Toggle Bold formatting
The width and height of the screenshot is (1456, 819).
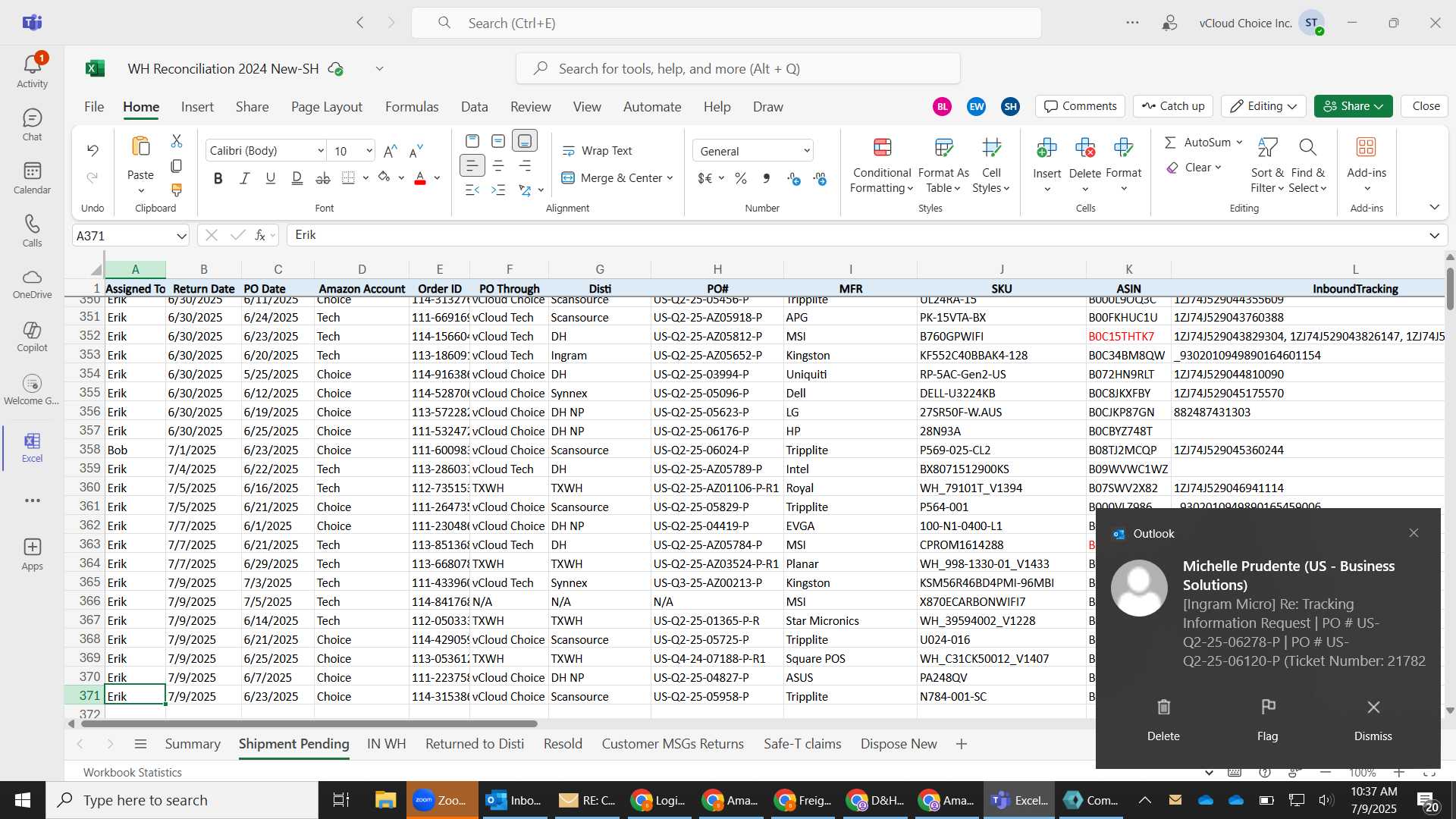(218, 178)
